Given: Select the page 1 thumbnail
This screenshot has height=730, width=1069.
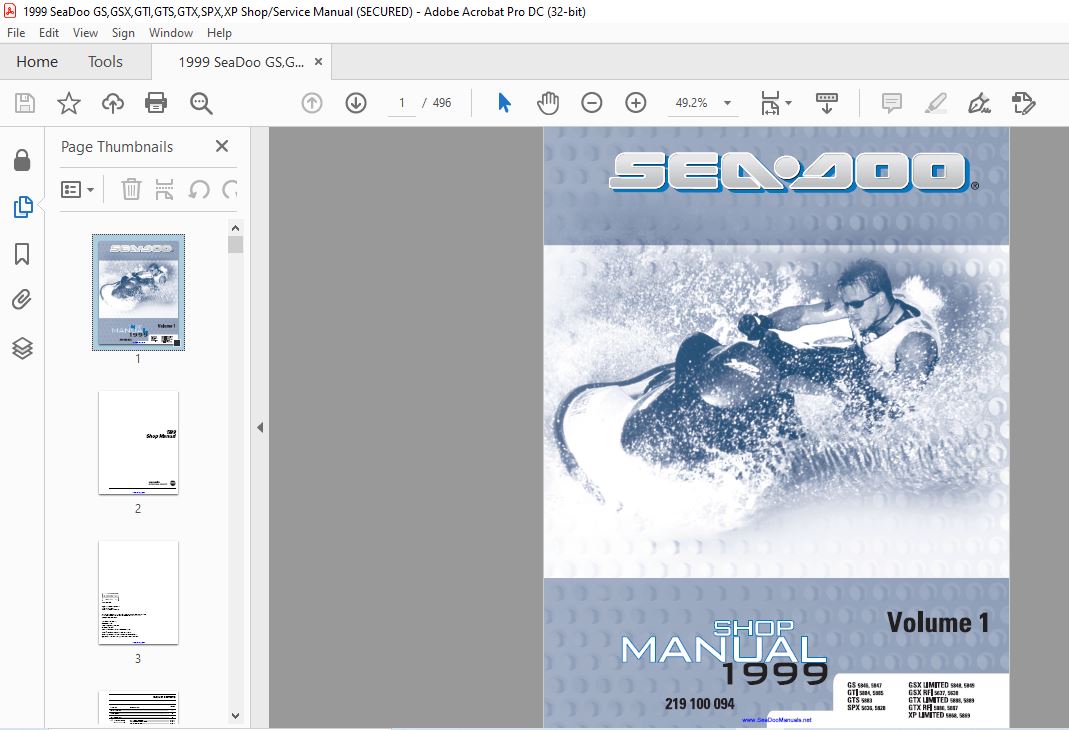Looking at the screenshot, I should pos(138,292).
